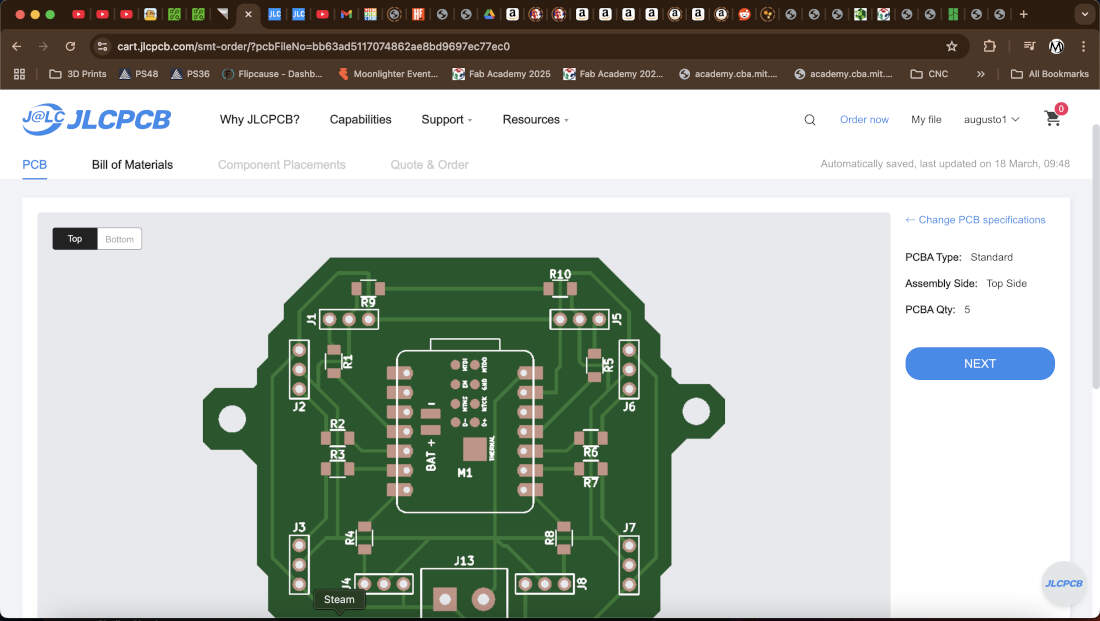The height and width of the screenshot is (621, 1100).
Task: View site information icon in address bar
Action: coord(102,46)
